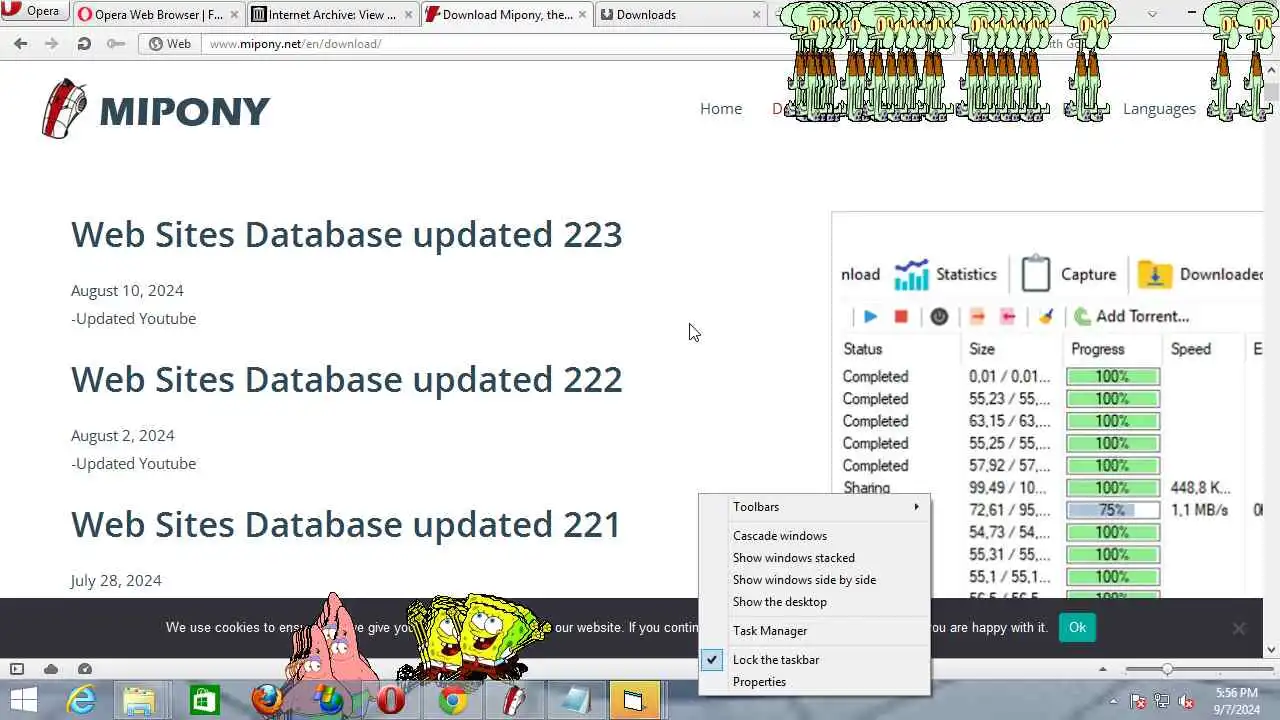The image size is (1280, 720).
Task: Close the Internet Archive tab
Action: (408, 15)
